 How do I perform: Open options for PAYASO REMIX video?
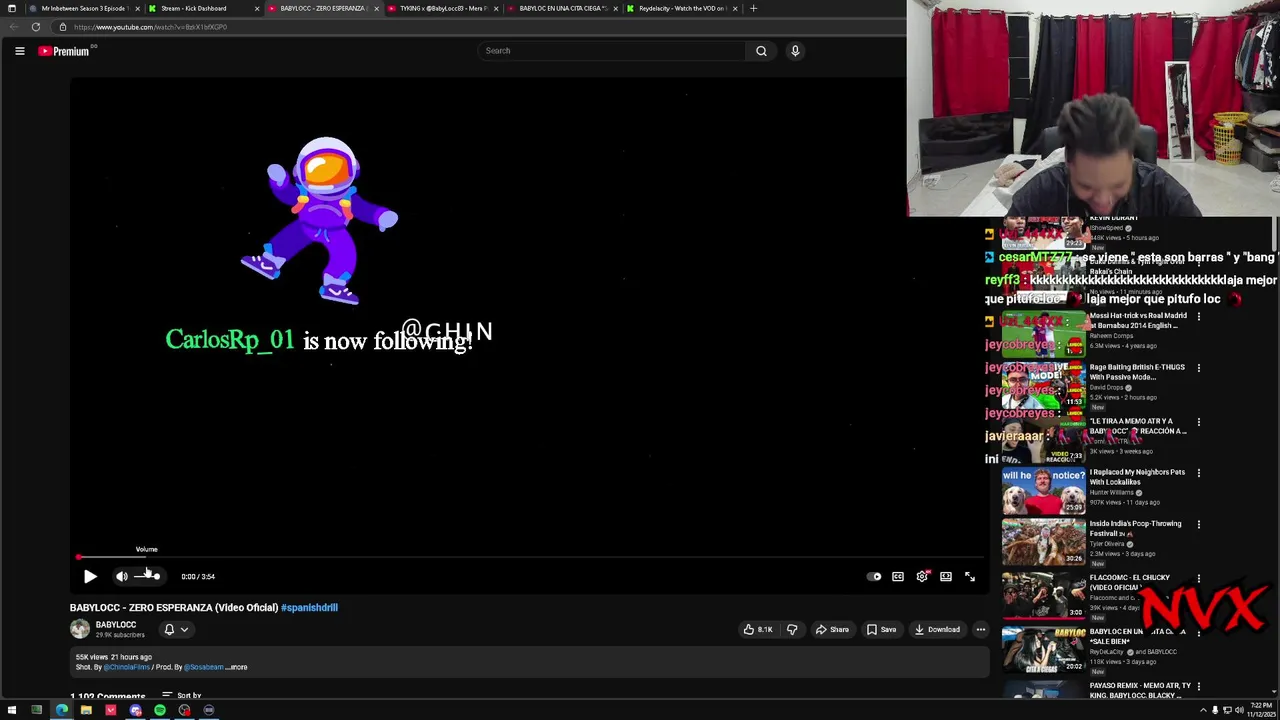click(x=1199, y=686)
